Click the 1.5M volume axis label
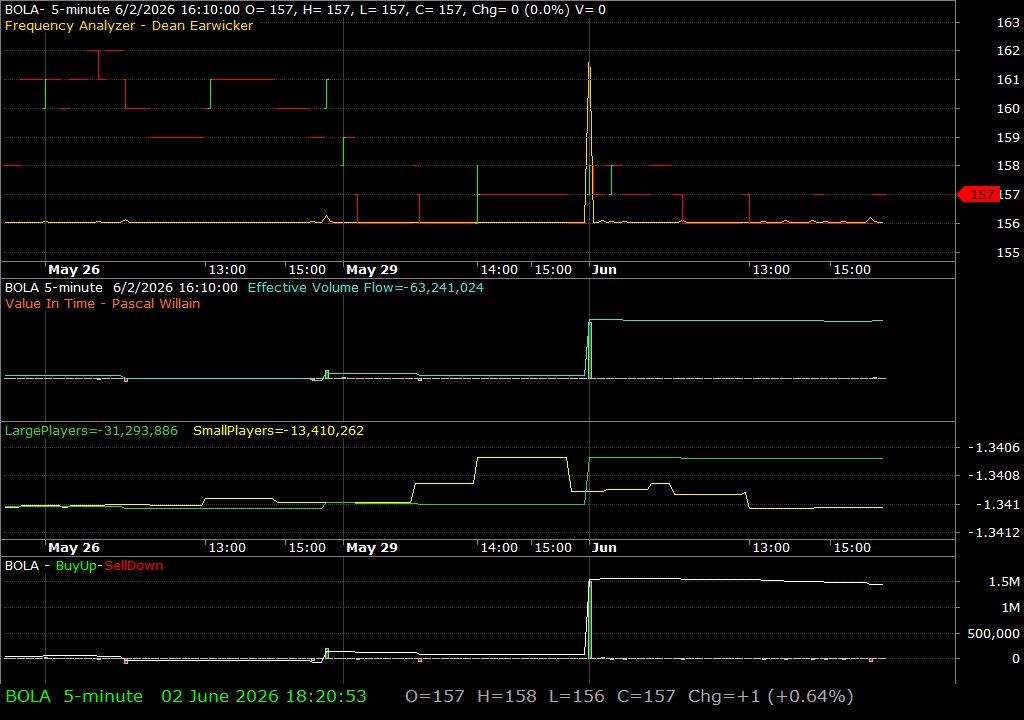 pos(1004,581)
